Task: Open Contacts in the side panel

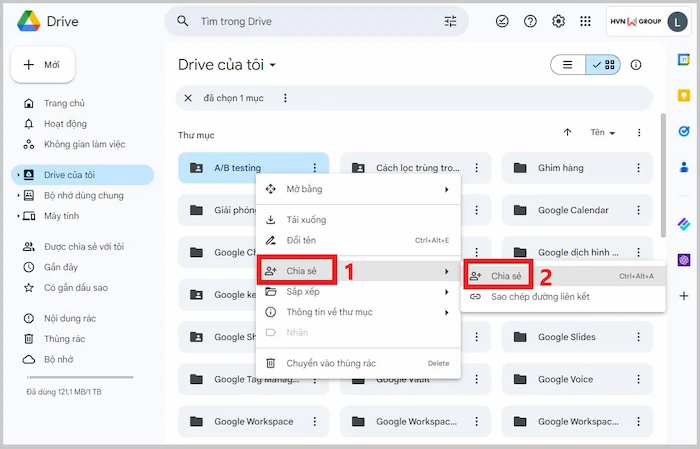Action: pyautogui.click(x=683, y=167)
